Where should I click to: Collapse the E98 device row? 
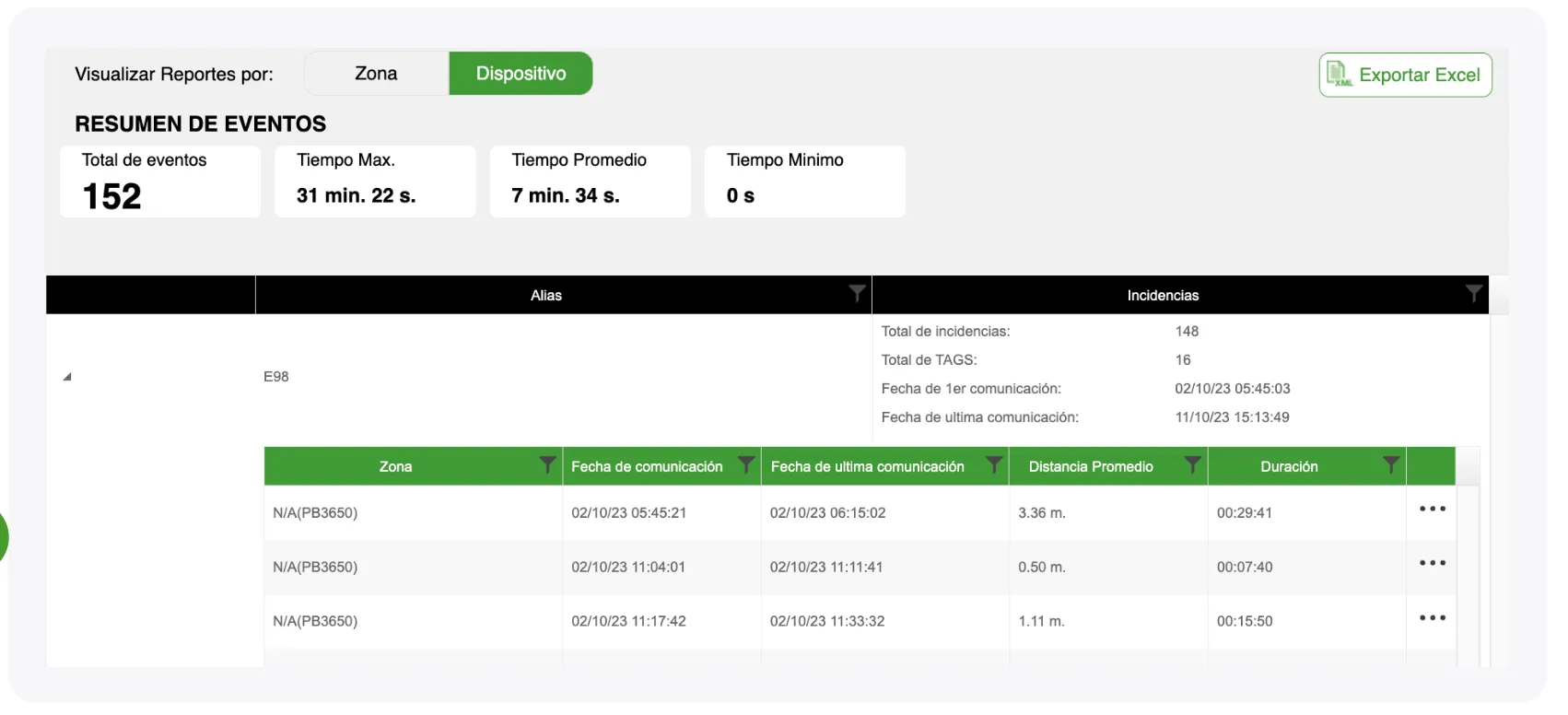click(x=67, y=377)
